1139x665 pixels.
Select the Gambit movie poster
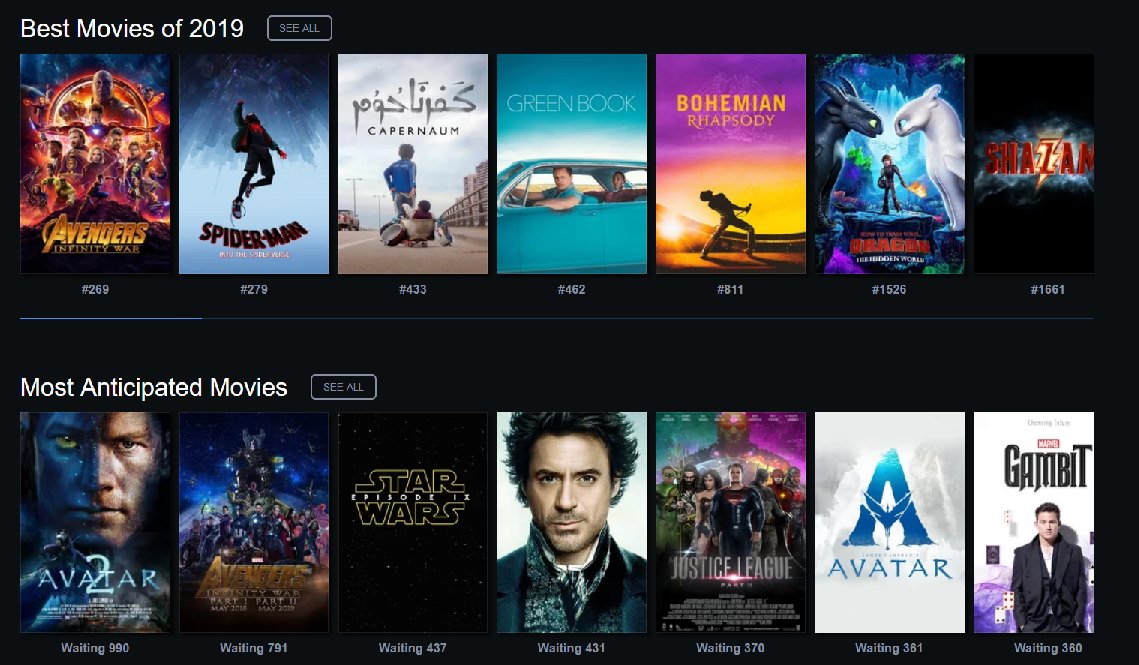pos(1034,523)
